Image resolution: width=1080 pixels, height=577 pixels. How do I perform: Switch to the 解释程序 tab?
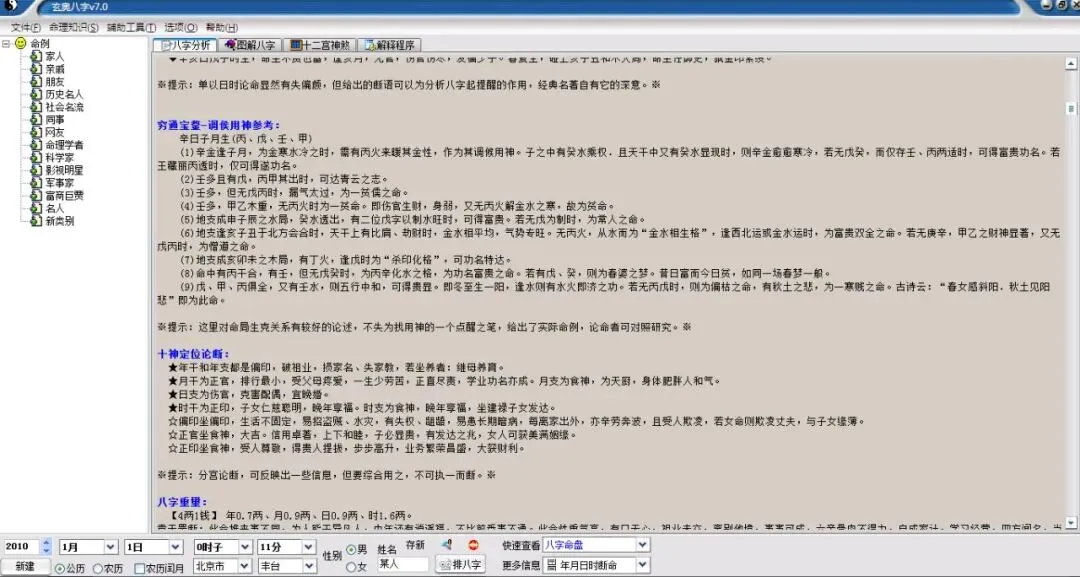click(x=389, y=45)
